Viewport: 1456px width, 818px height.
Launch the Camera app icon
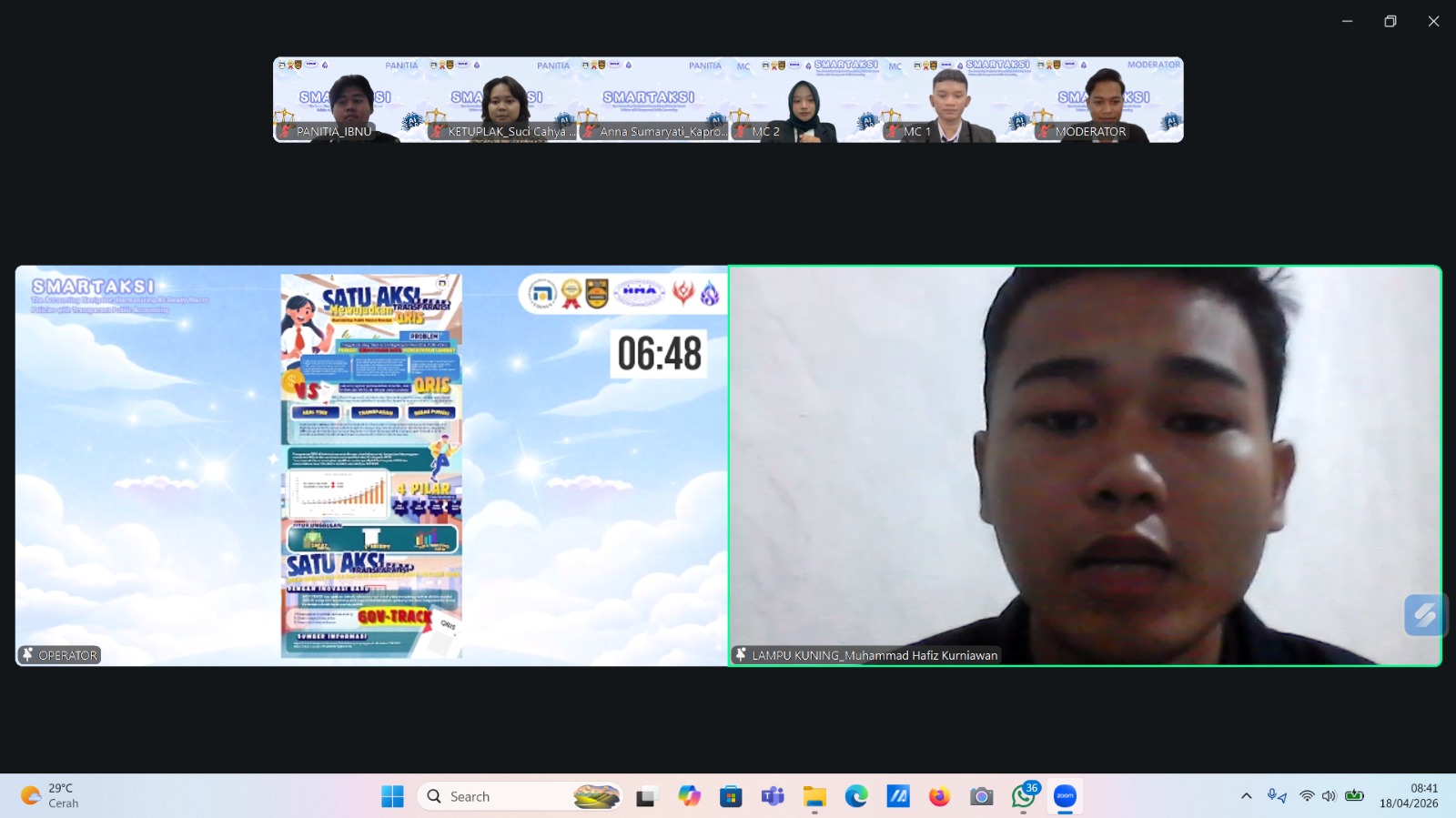[x=981, y=796]
